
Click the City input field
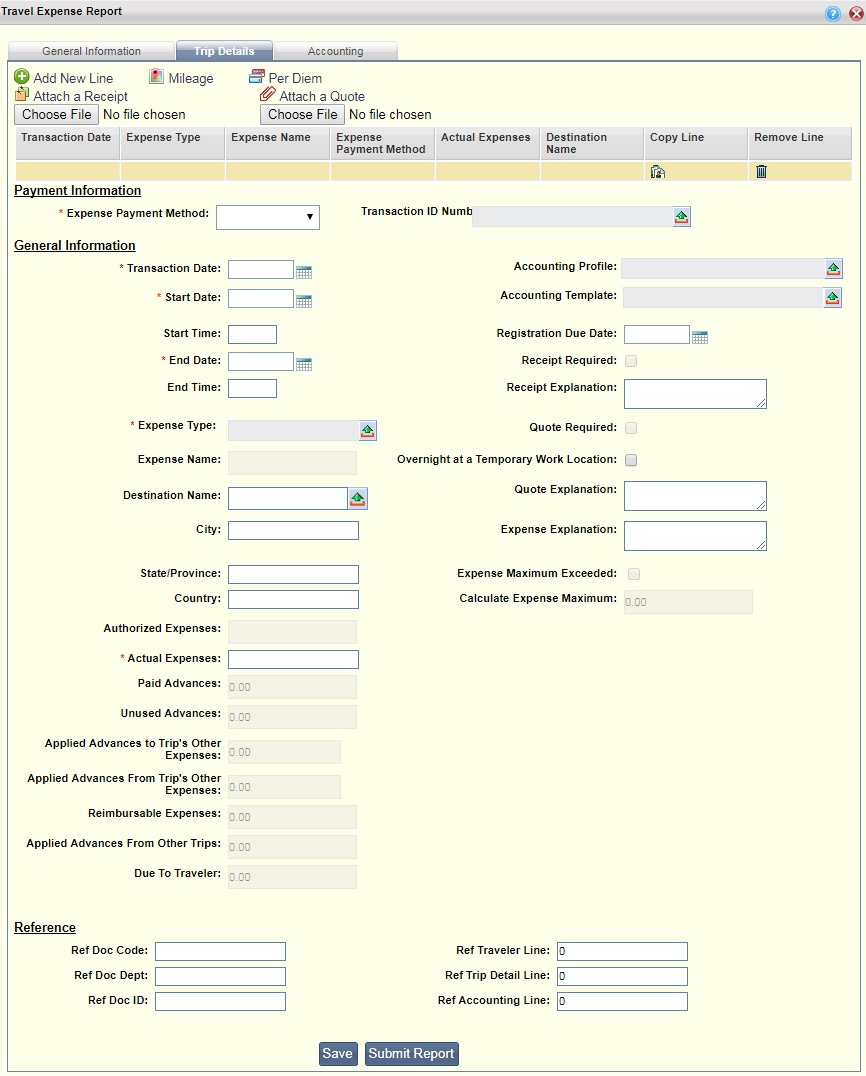[x=294, y=530]
